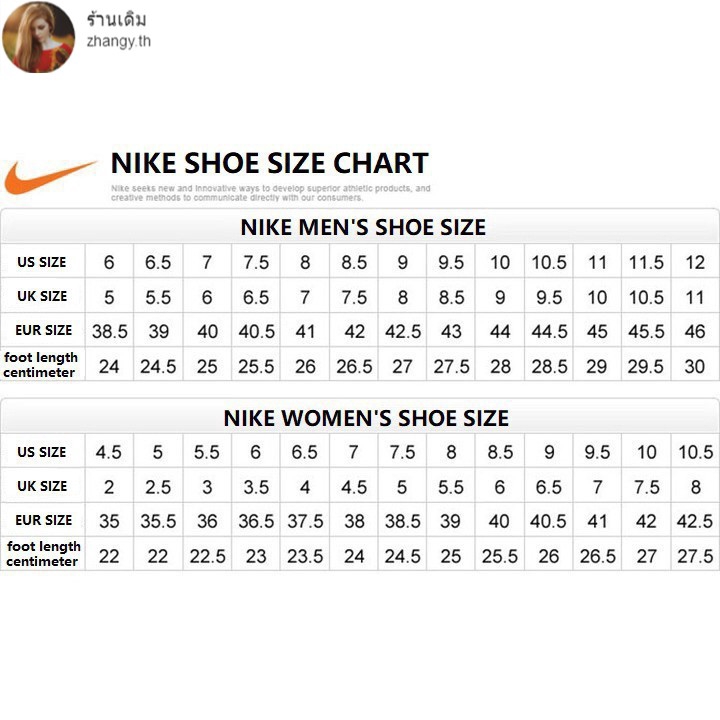The width and height of the screenshot is (720, 720).
Task: Select men's EUR size 46 cell
Action: 695,331
